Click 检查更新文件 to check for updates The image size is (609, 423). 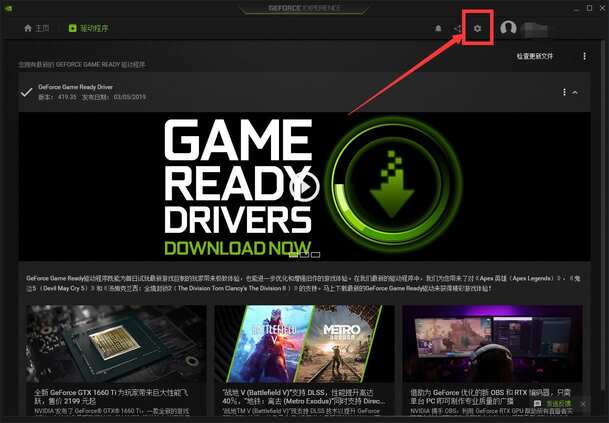click(x=534, y=56)
